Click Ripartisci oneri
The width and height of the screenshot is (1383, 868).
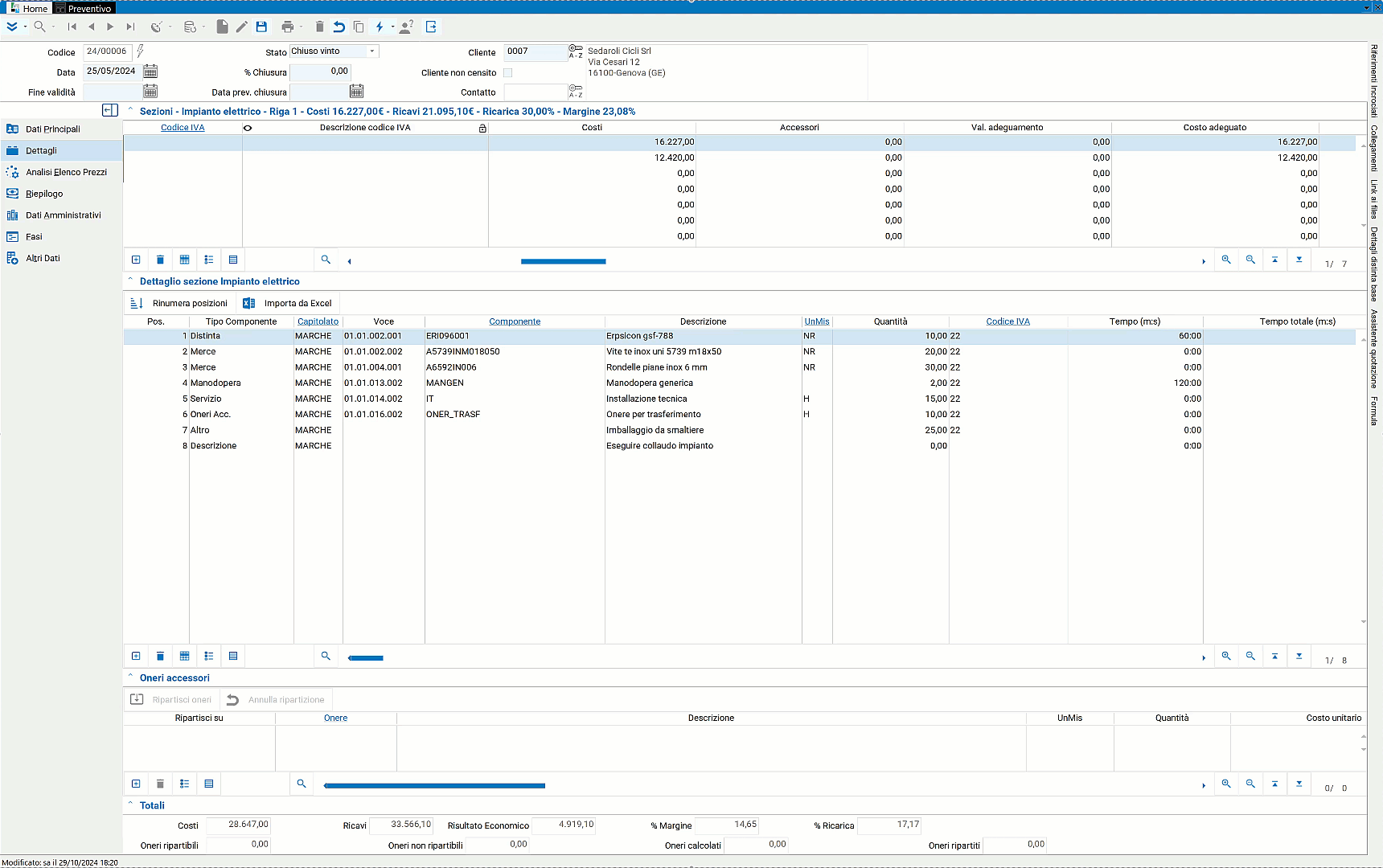coord(172,699)
